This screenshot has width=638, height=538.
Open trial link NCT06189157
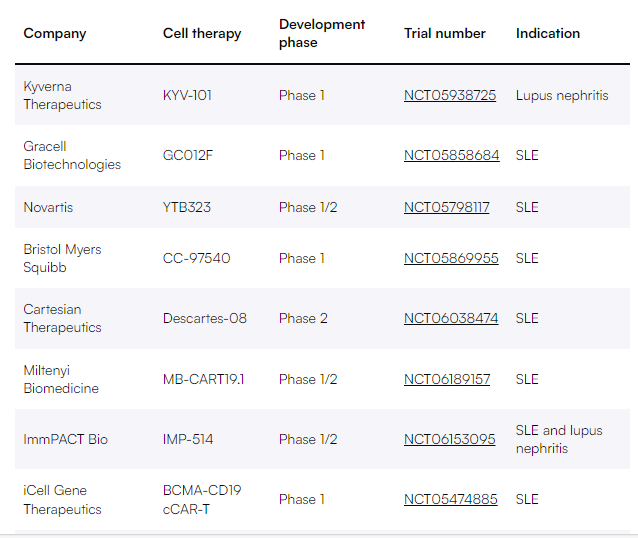point(447,379)
